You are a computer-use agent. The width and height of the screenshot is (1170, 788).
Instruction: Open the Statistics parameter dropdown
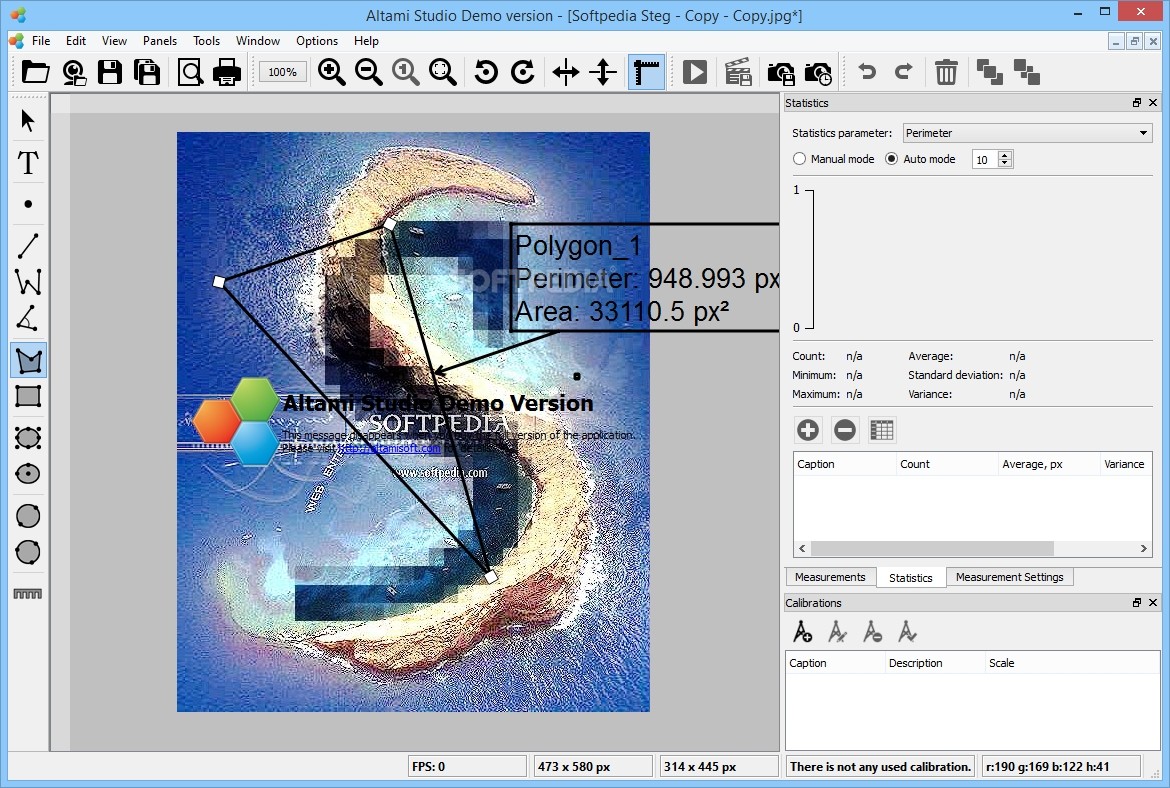point(1027,133)
